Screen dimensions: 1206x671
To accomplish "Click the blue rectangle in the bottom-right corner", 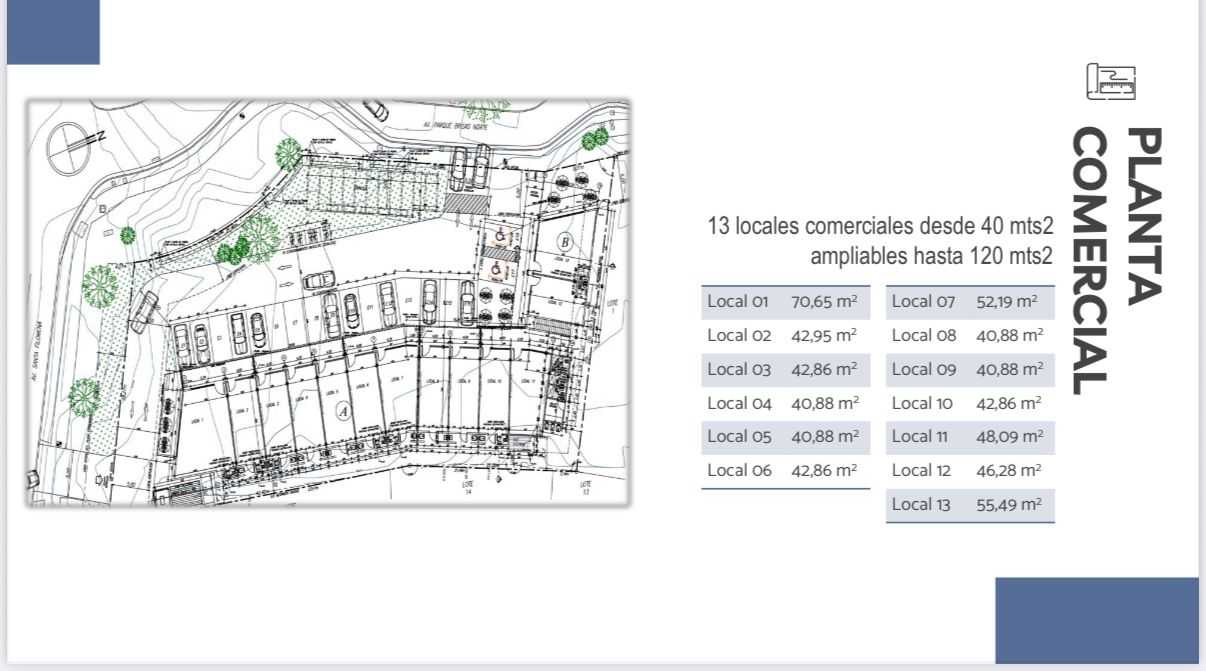I will tap(1096, 620).
